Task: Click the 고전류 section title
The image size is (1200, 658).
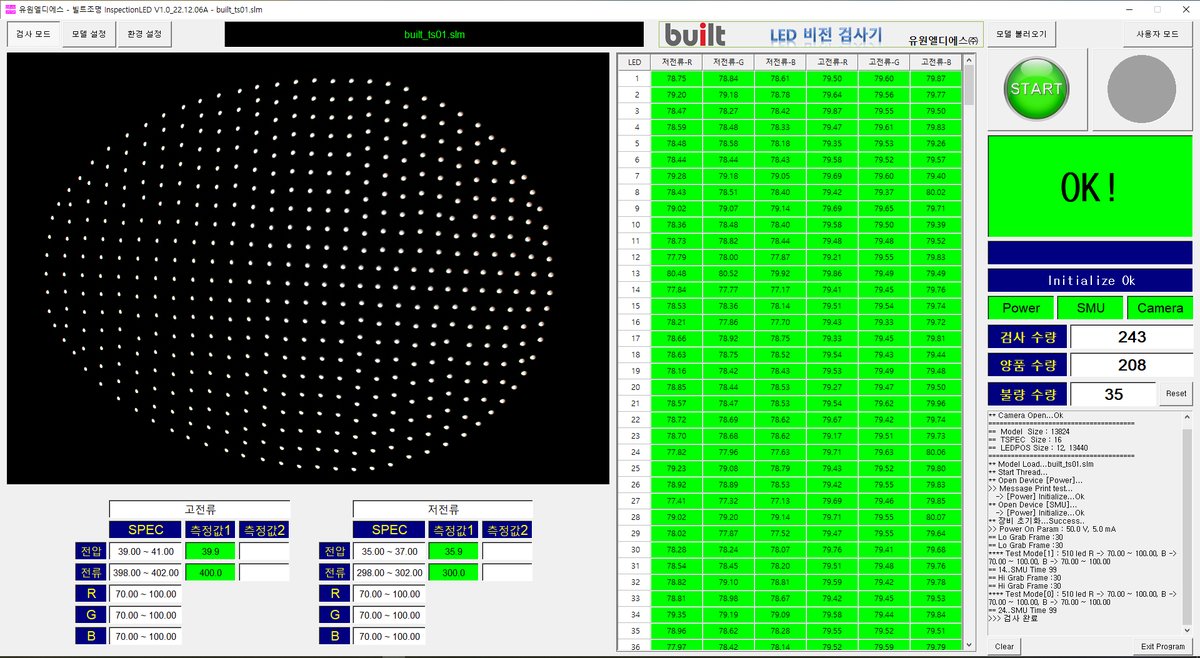Action: [x=199, y=509]
